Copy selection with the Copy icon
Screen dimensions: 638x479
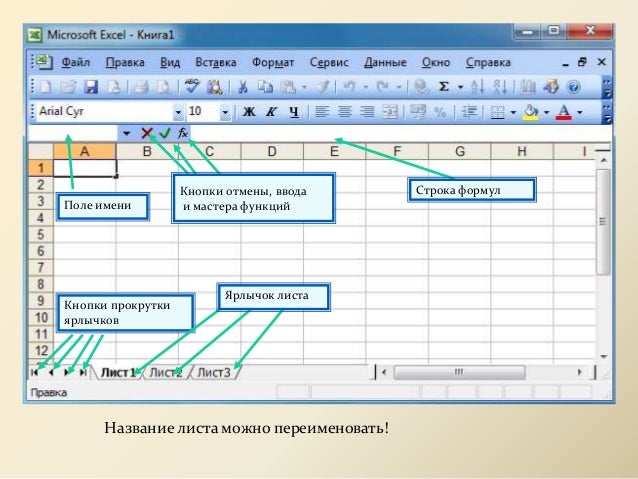(x=265, y=87)
